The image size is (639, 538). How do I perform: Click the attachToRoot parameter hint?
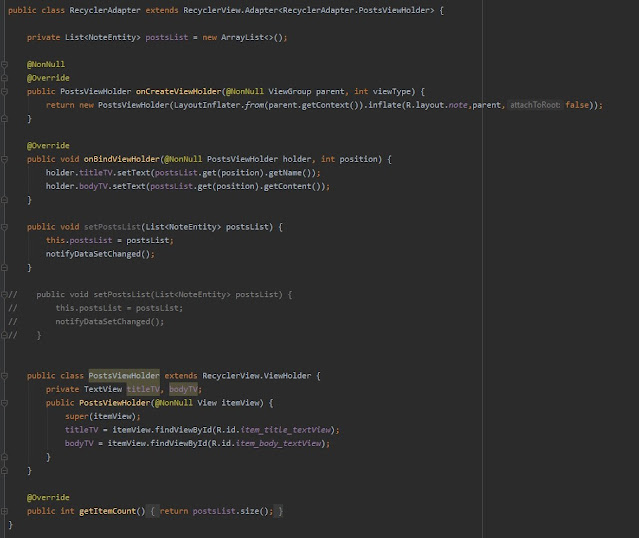535,105
